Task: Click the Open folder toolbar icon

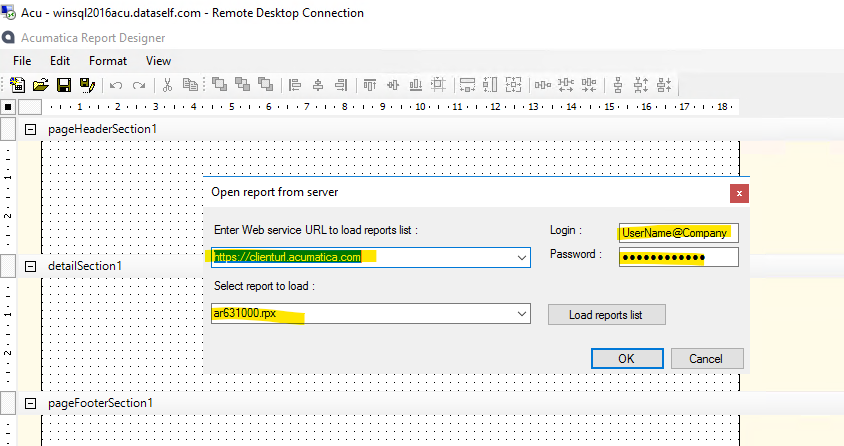Action: click(41, 85)
